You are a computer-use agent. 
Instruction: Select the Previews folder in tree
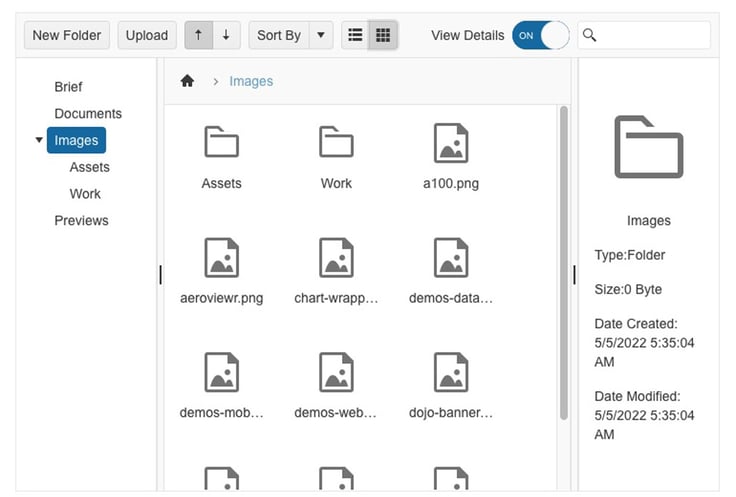point(81,221)
